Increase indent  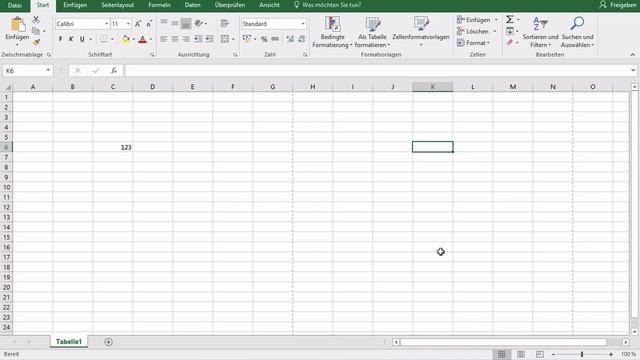coord(209,39)
